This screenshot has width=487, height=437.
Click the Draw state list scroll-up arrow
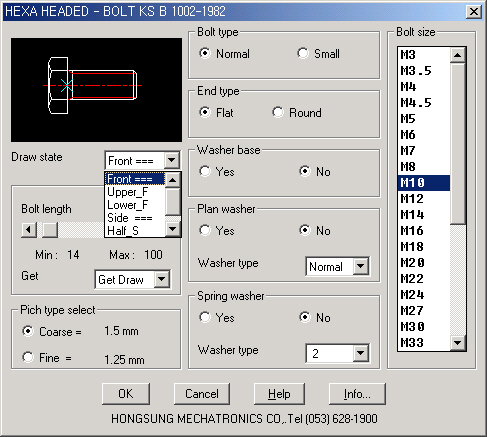click(173, 180)
